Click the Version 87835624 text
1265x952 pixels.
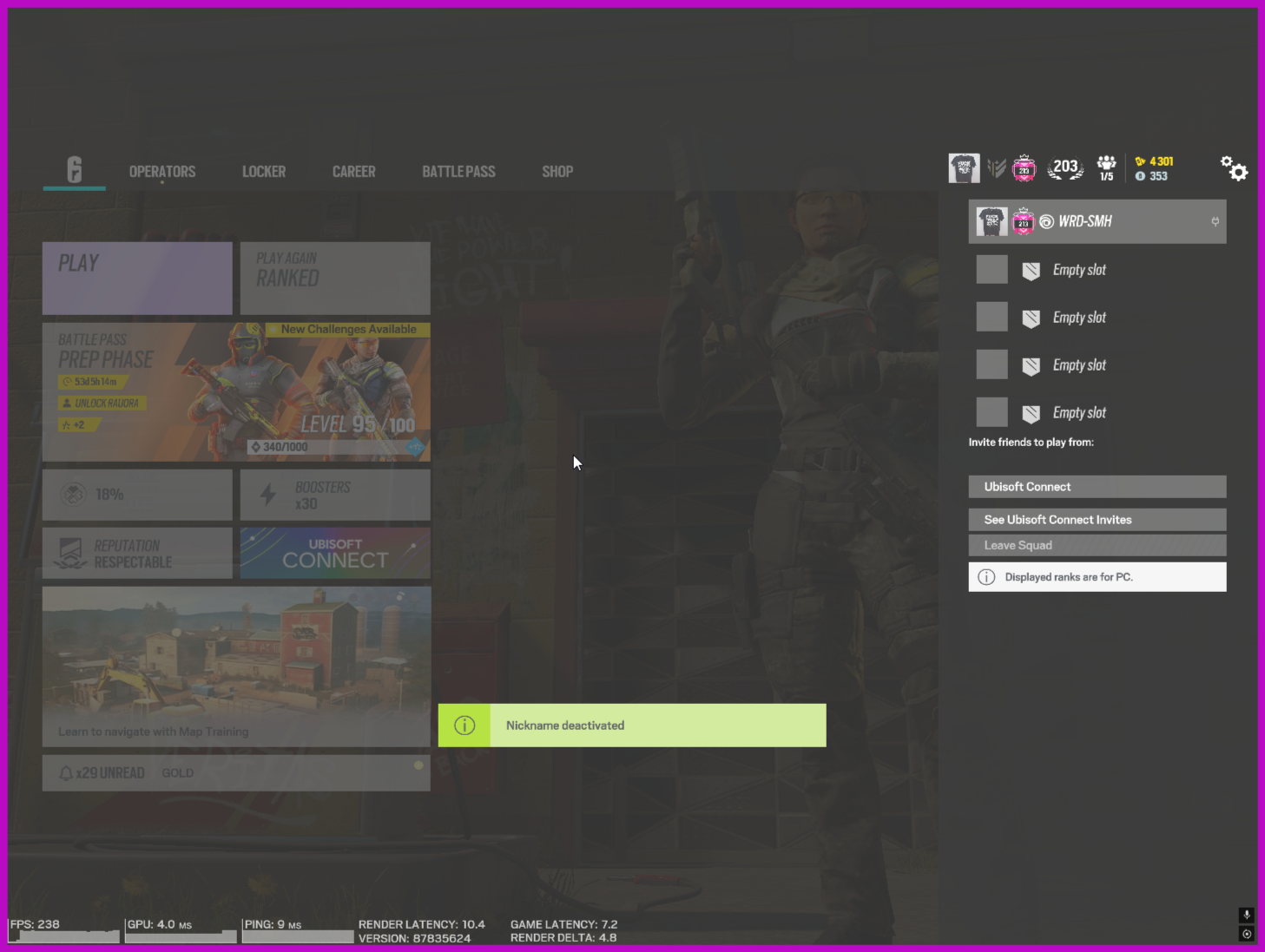coord(415,938)
